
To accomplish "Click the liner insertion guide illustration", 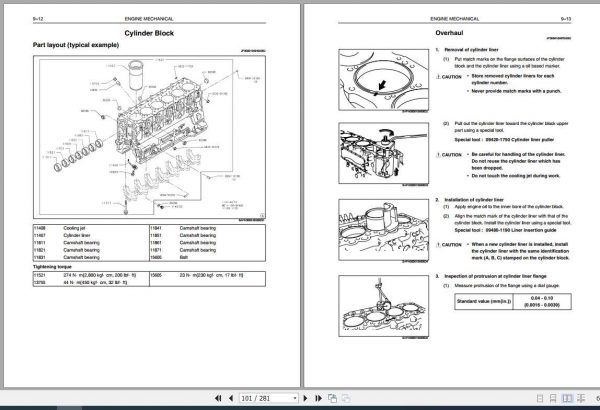I will [x=383, y=230].
